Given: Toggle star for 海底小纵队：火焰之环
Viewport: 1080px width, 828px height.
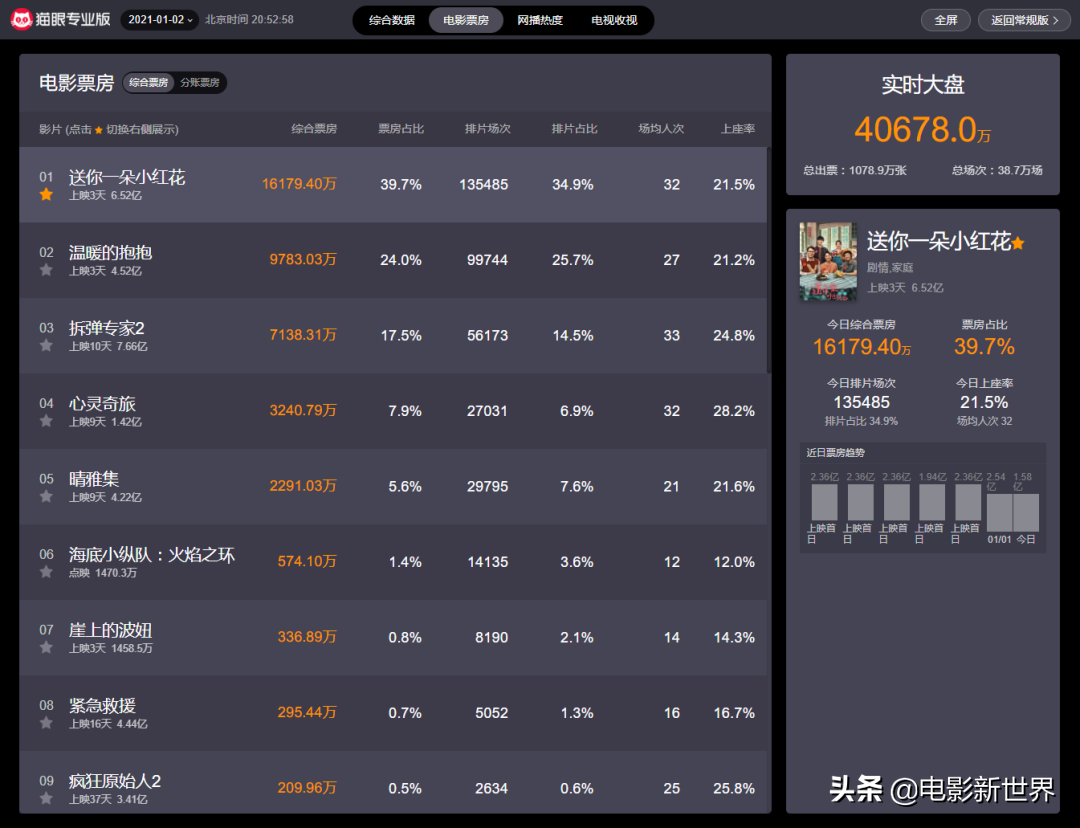Looking at the screenshot, I should 46,572.
